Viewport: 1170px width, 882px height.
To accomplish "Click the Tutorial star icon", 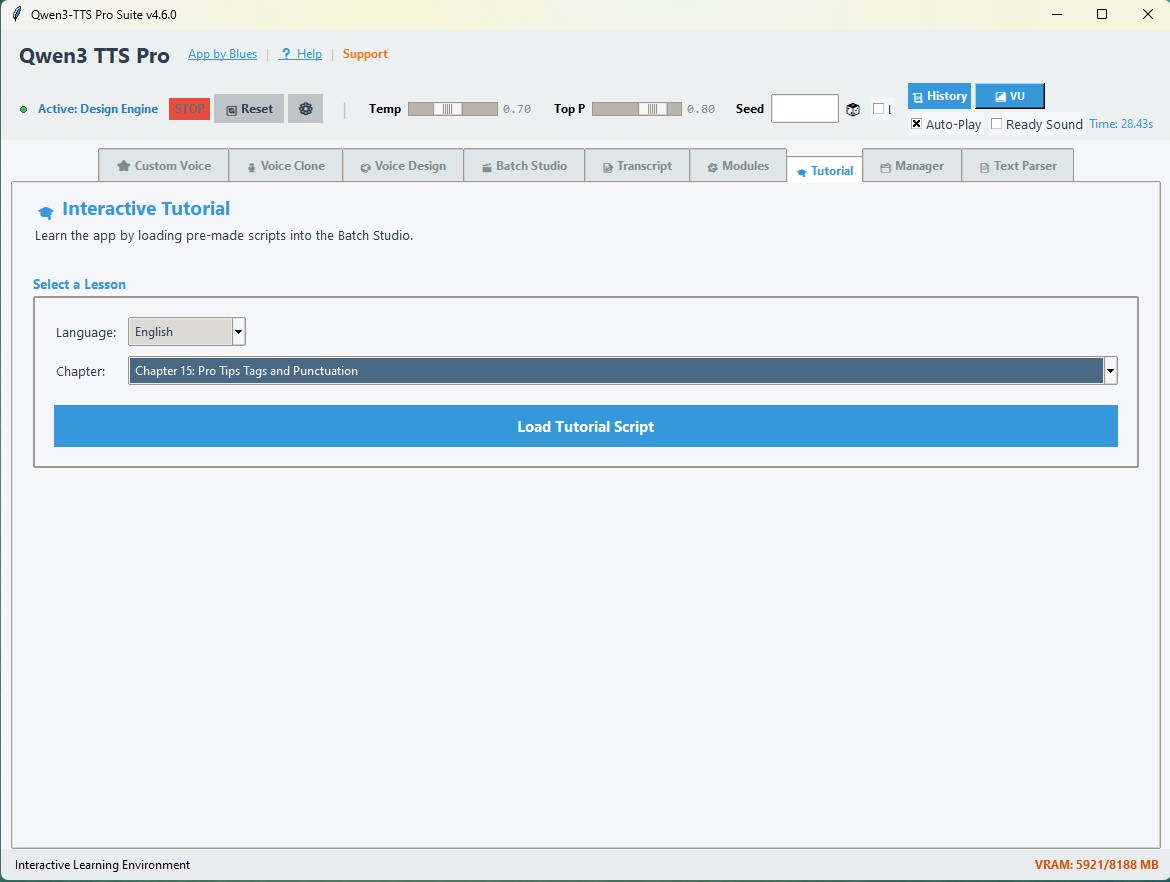I will (x=802, y=171).
